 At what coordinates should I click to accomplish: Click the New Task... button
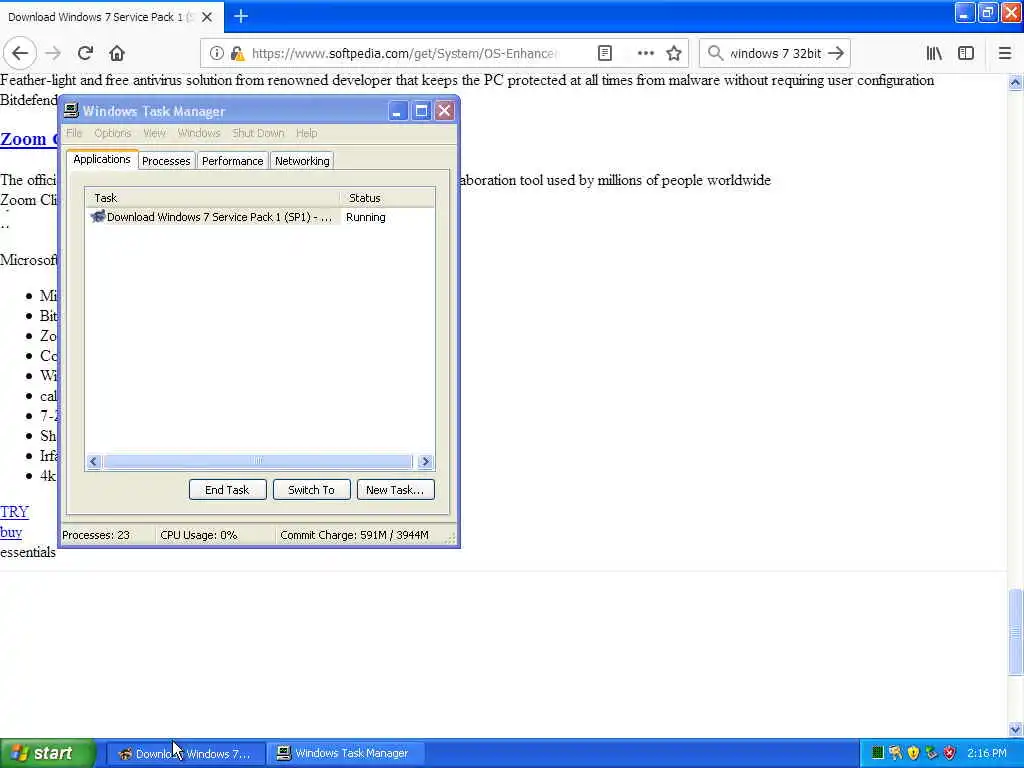point(395,490)
